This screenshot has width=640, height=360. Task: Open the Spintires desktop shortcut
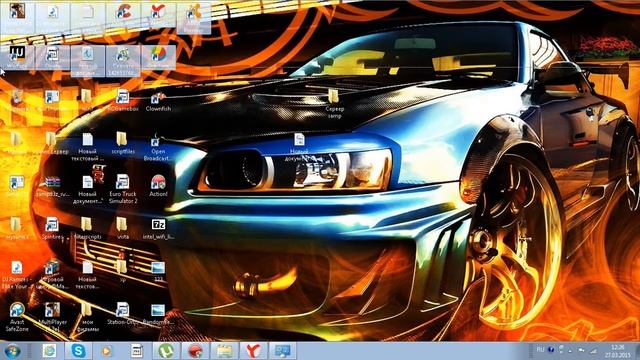pos(52,229)
